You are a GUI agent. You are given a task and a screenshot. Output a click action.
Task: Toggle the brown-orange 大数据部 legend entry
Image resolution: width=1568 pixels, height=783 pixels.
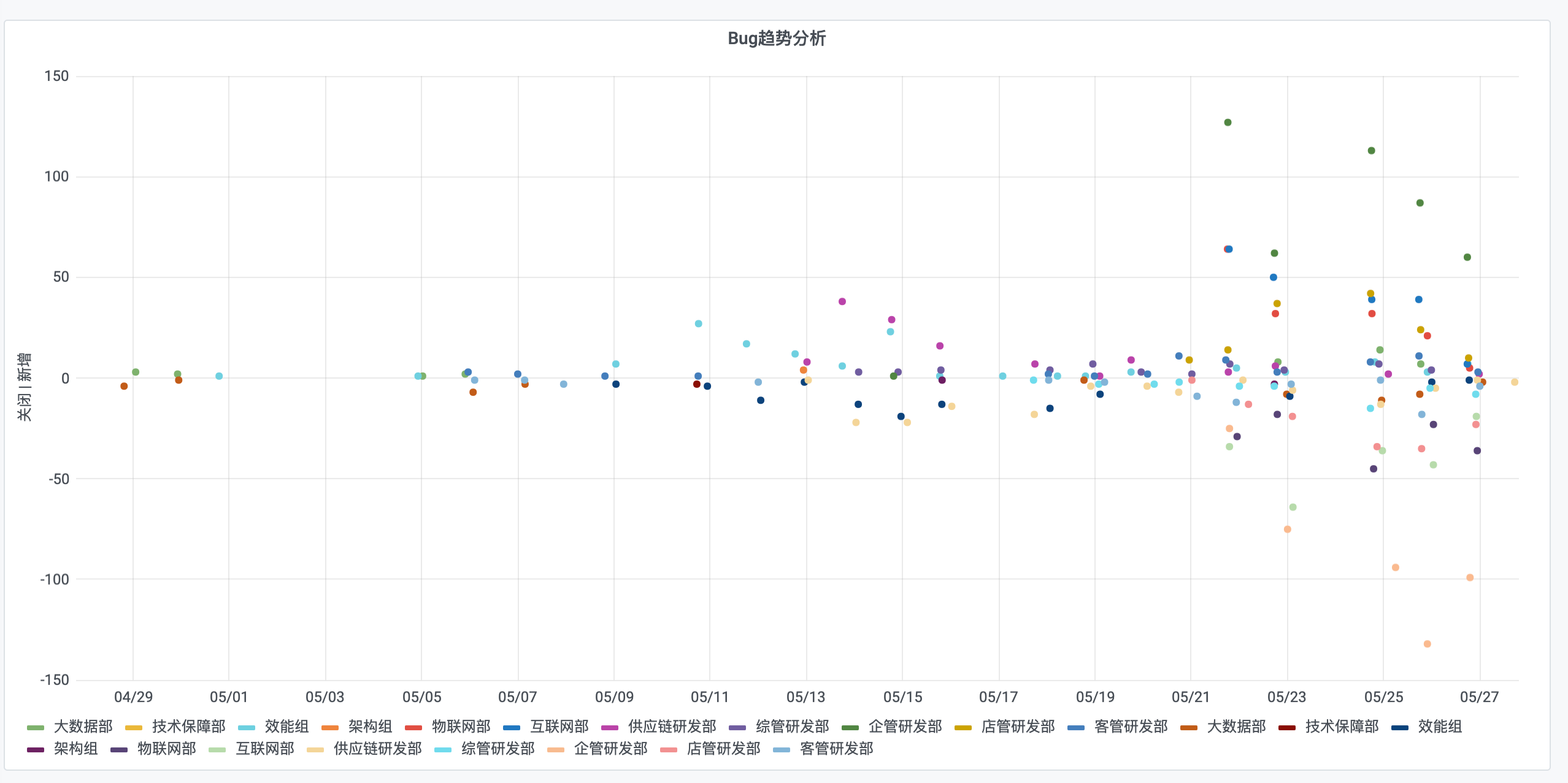1236,727
